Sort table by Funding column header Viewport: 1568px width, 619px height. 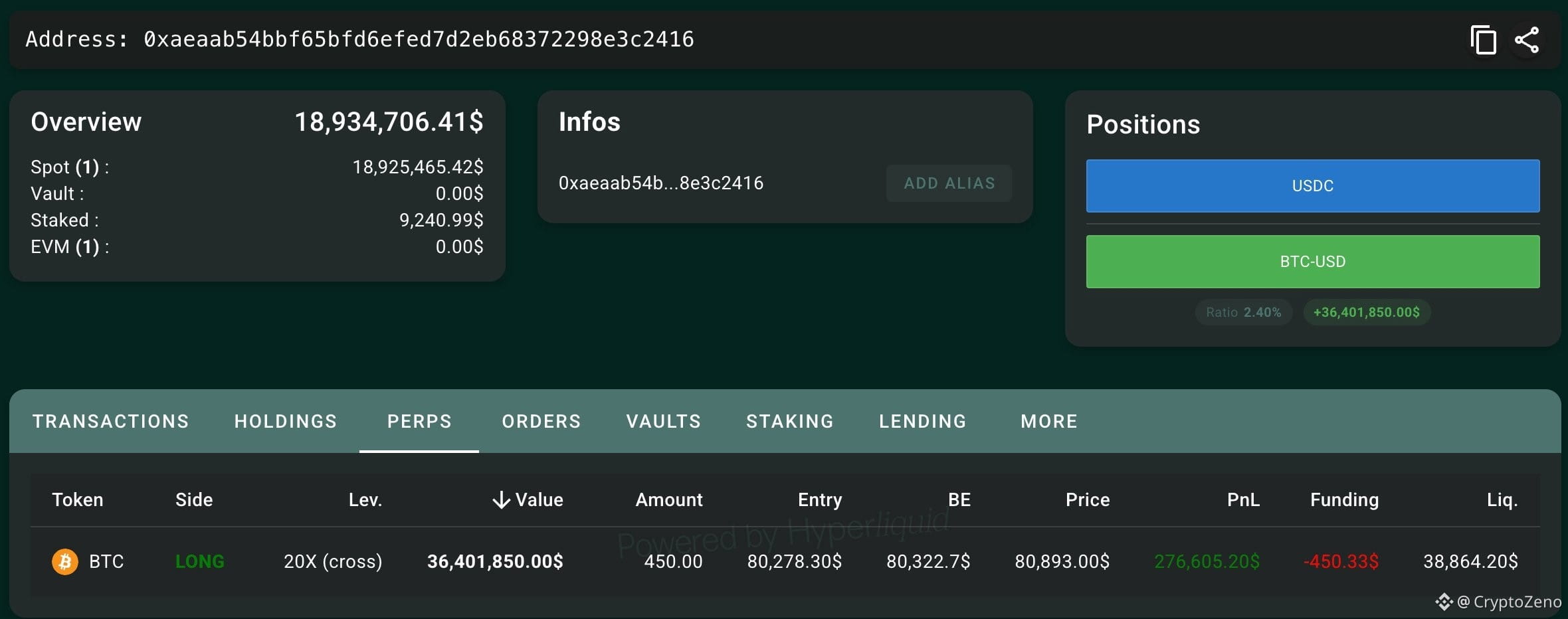[1344, 500]
